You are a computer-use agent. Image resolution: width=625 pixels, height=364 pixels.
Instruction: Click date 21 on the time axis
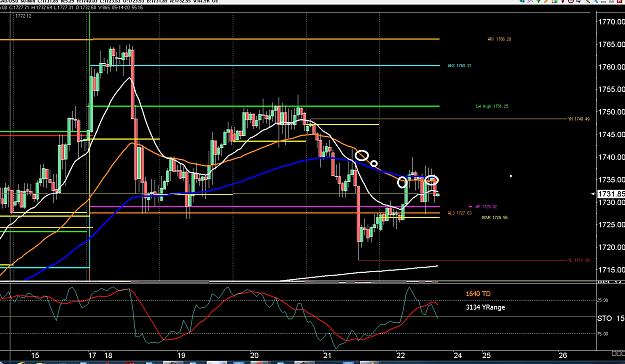(327, 355)
